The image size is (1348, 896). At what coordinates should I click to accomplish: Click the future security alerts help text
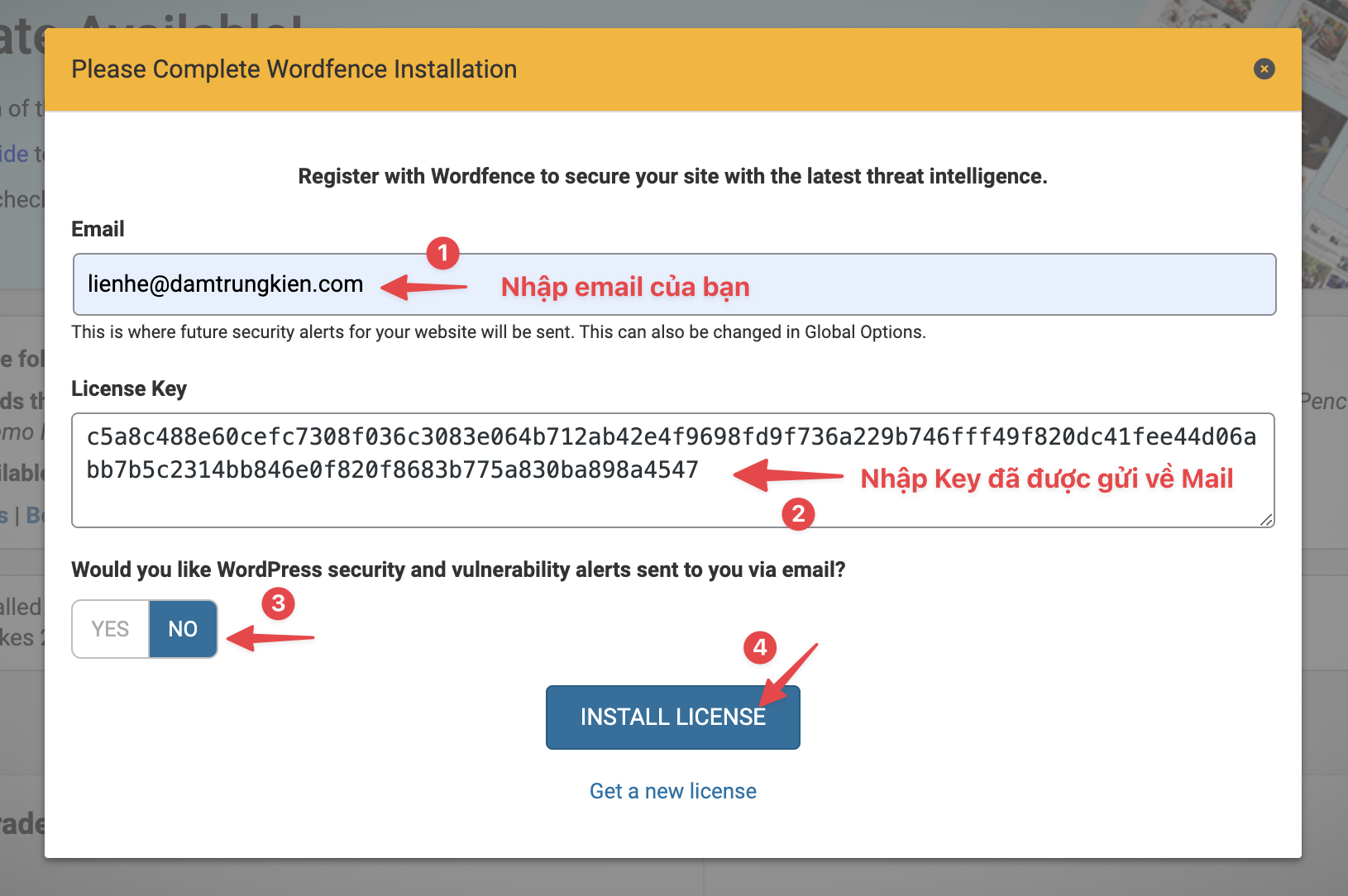pos(499,332)
